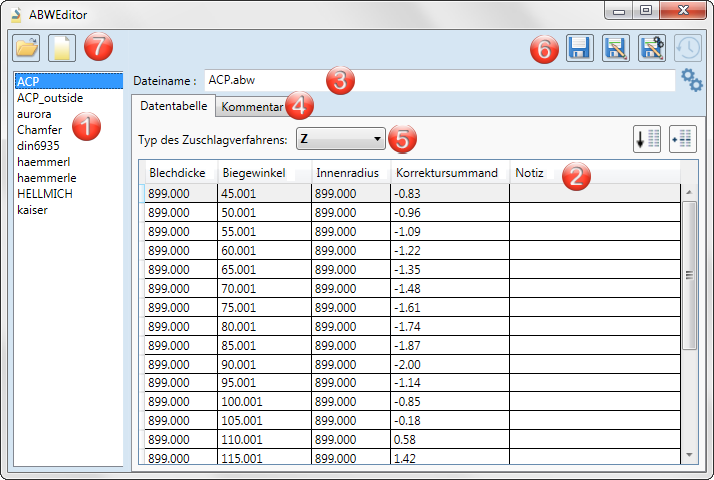Switch to the Kommentar tab
714x480 pixels.
[252, 106]
